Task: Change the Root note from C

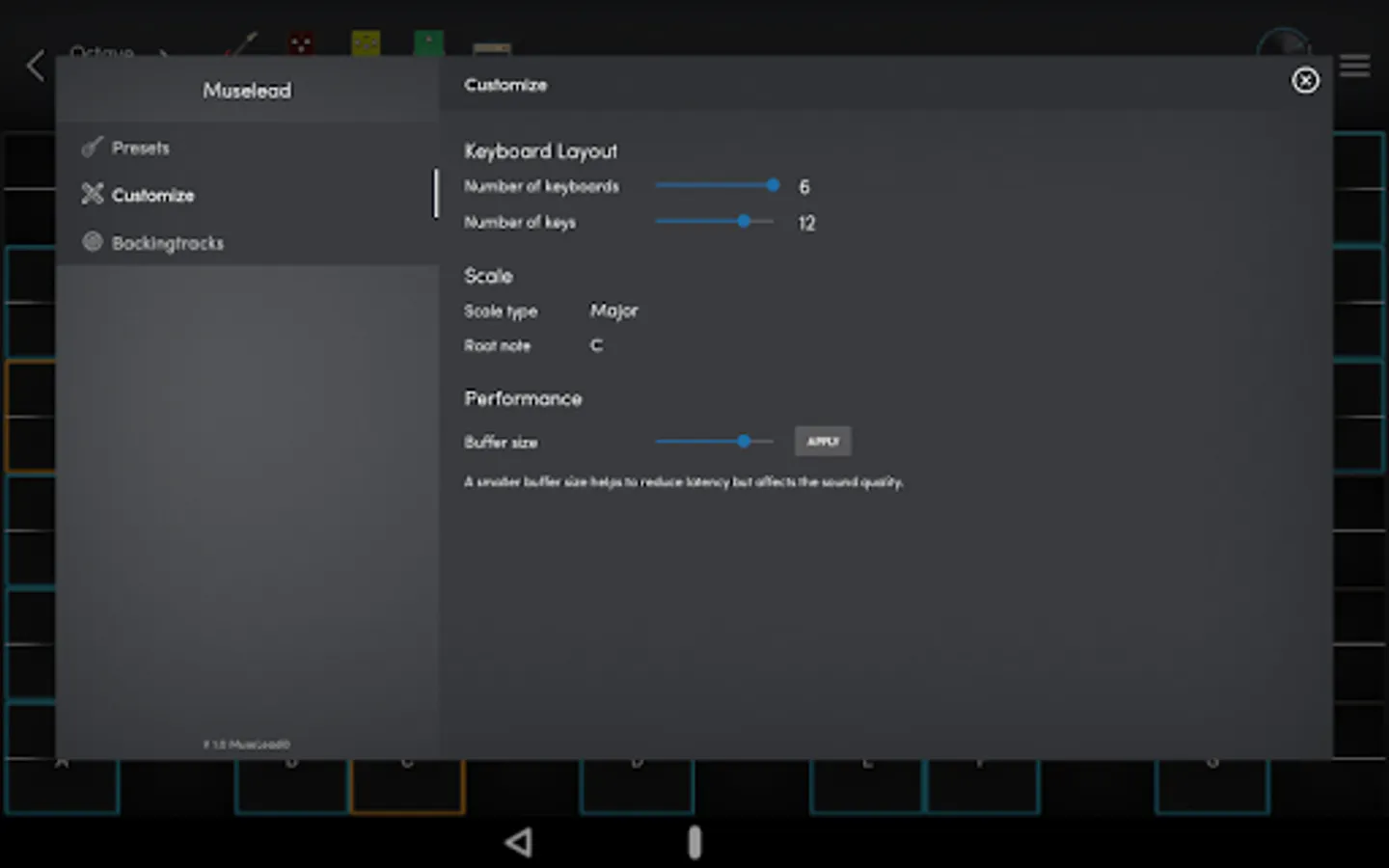Action: pos(596,345)
